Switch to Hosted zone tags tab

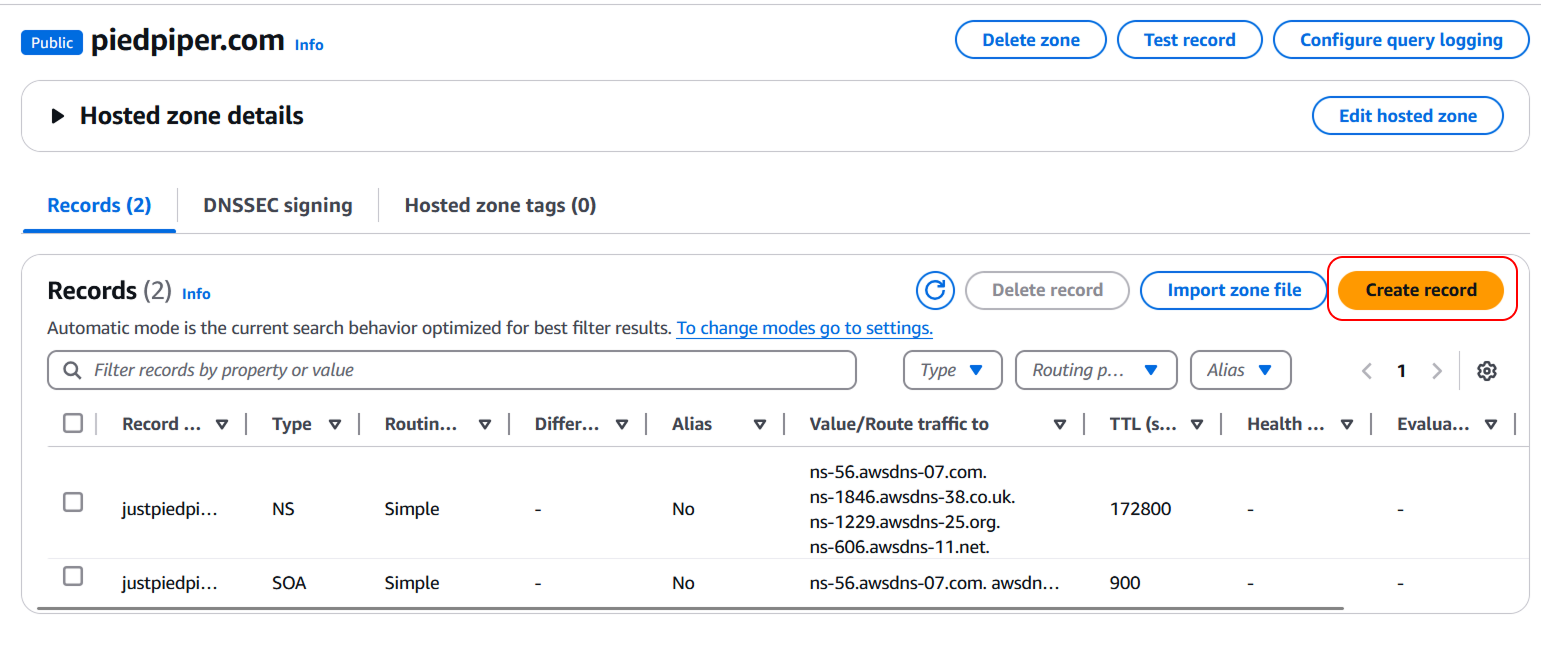[500, 205]
